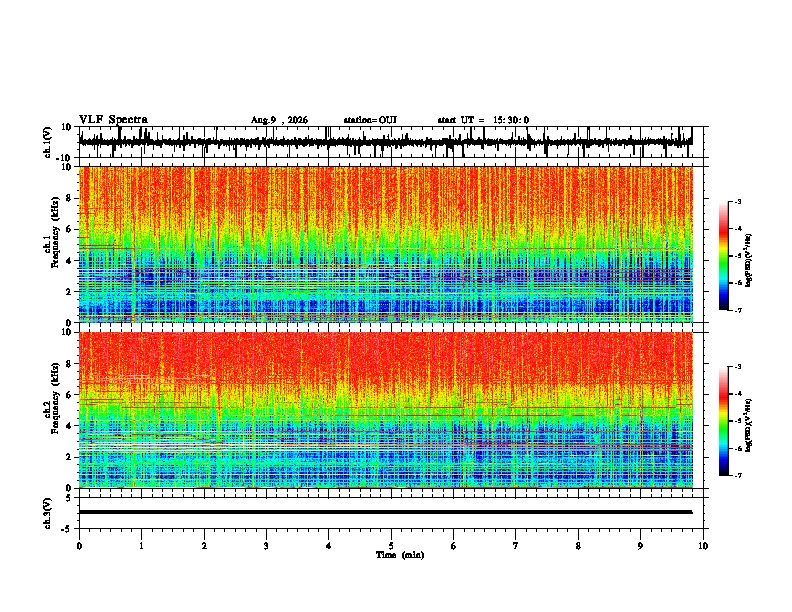The height and width of the screenshot is (612, 792).
Task: Click the ch.2 spectrogram "4" kHz tick label
Action: click(x=69, y=426)
